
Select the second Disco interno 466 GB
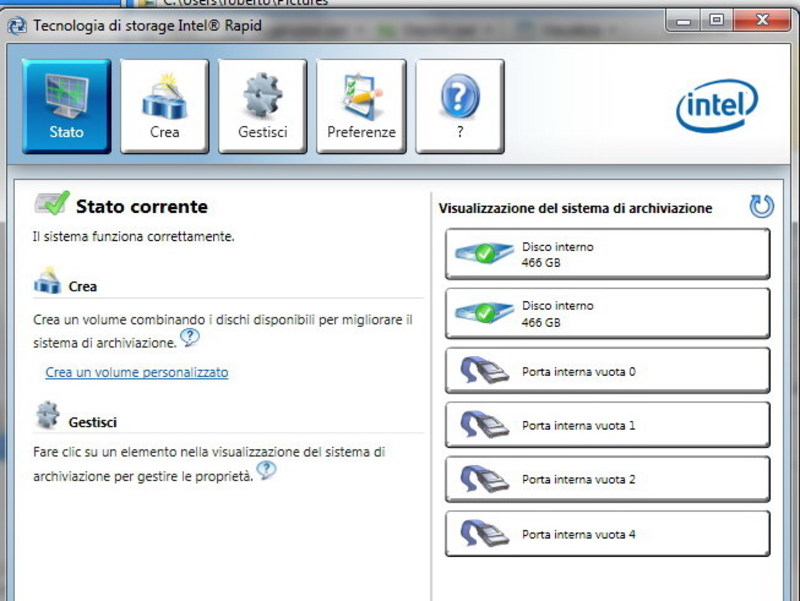(607, 313)
